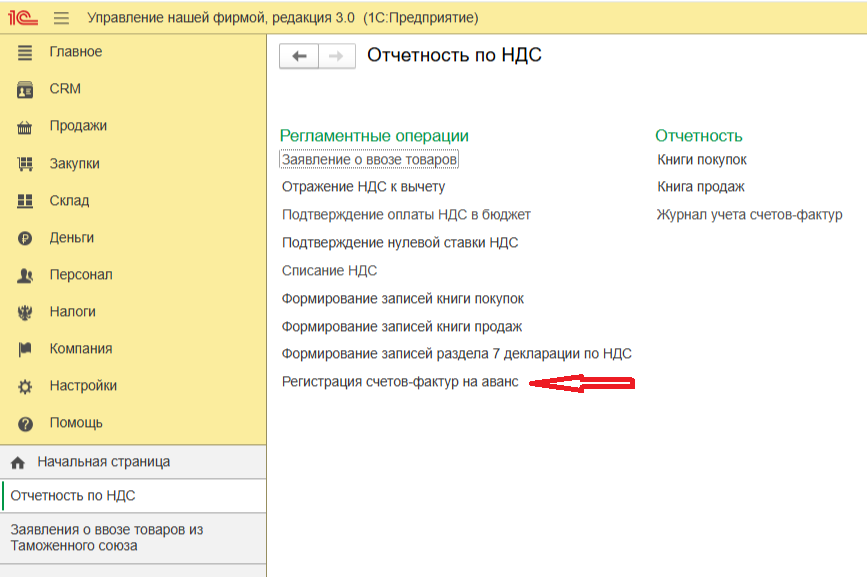The image size is (867, 577).
Task: Open Списание НДС link
Action: [330, 271]
